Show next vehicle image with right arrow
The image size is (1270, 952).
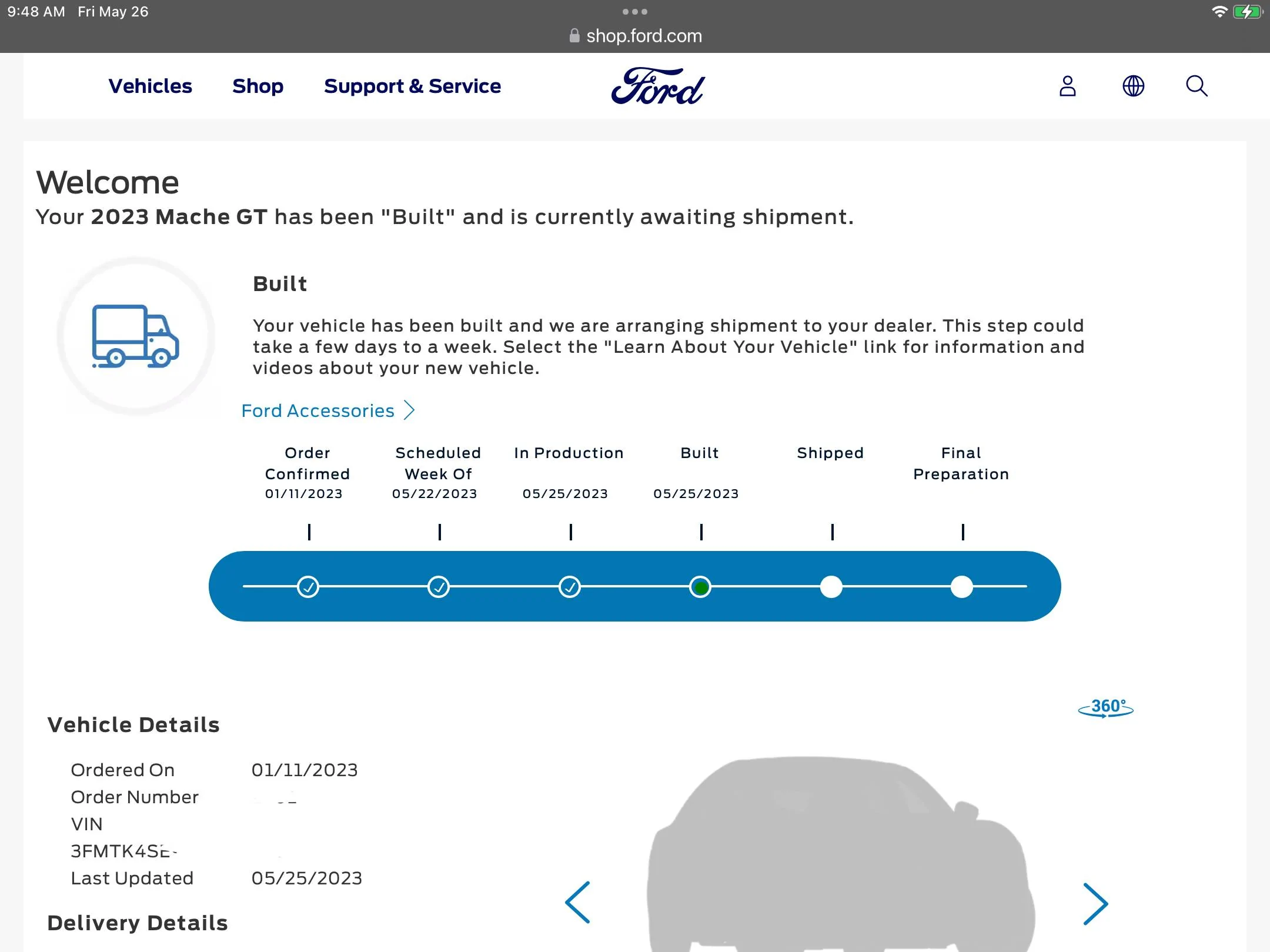(1095, 904)
